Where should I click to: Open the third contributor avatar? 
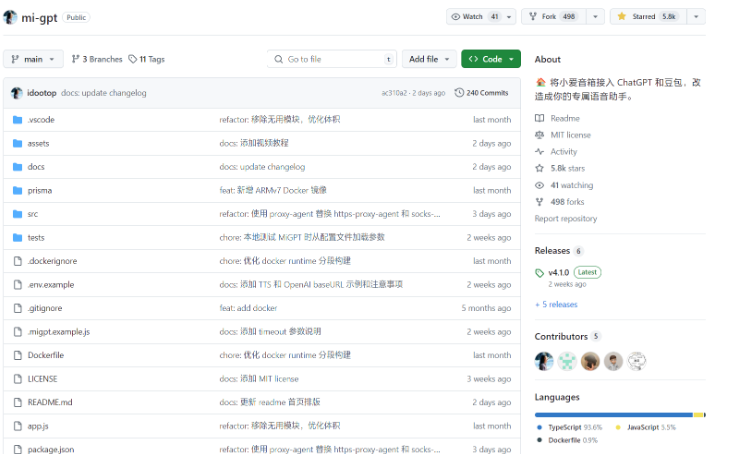point(590,361)
